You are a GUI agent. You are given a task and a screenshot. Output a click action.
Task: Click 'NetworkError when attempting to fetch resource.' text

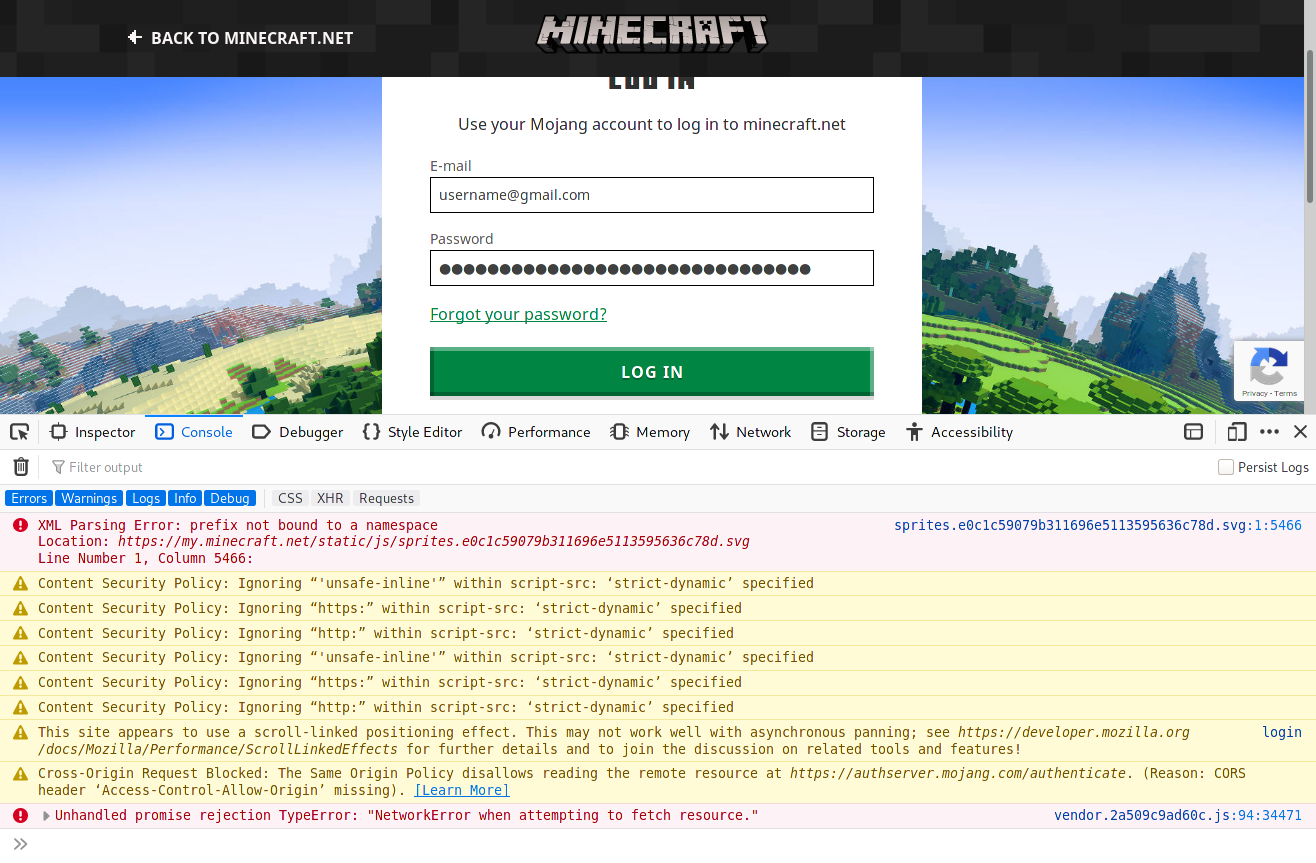pyautogui.click(x=565, y=815)
